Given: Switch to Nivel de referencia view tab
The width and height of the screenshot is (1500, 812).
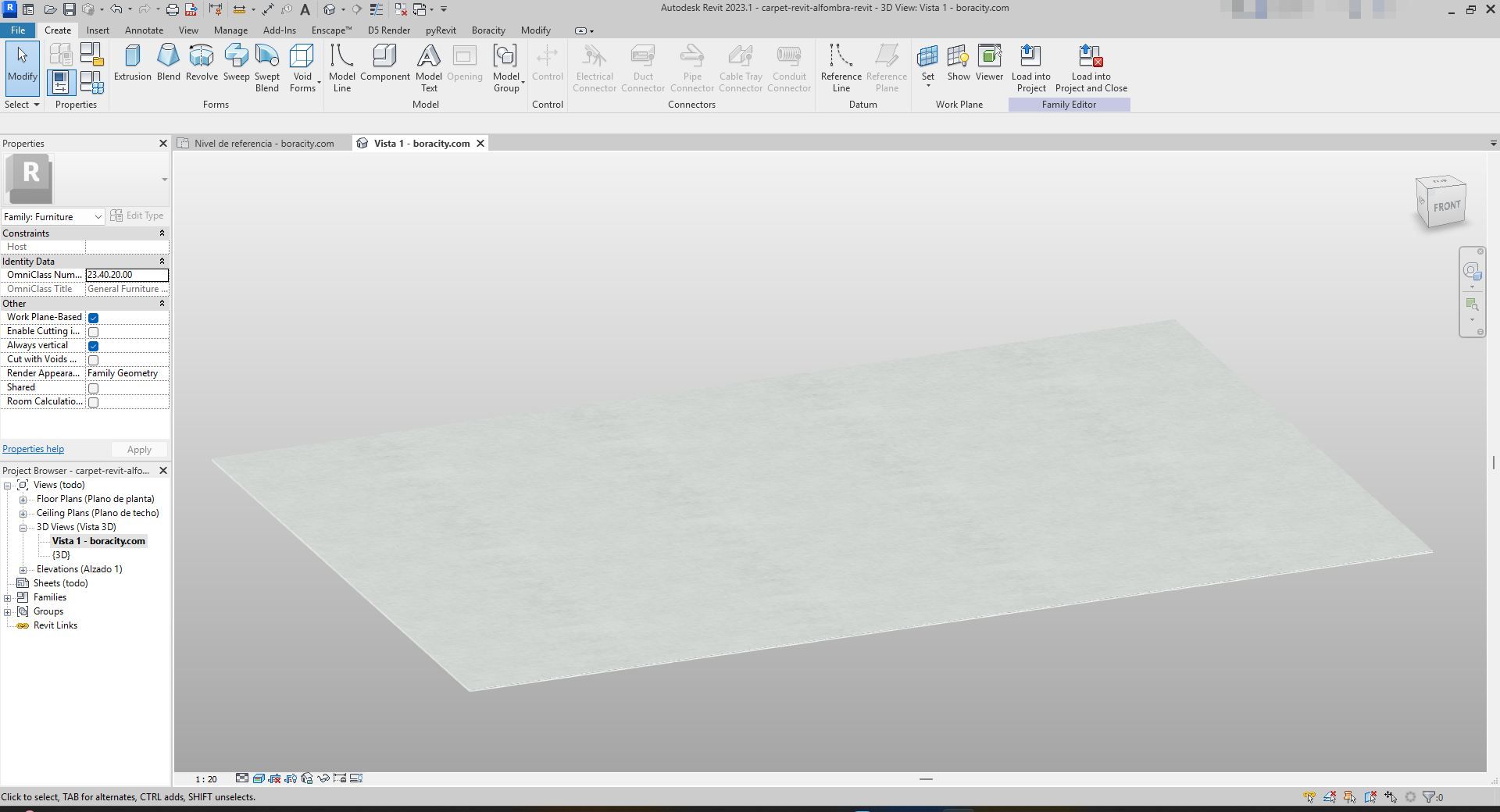Looking at the screenshot, I should tap(263, 144).
